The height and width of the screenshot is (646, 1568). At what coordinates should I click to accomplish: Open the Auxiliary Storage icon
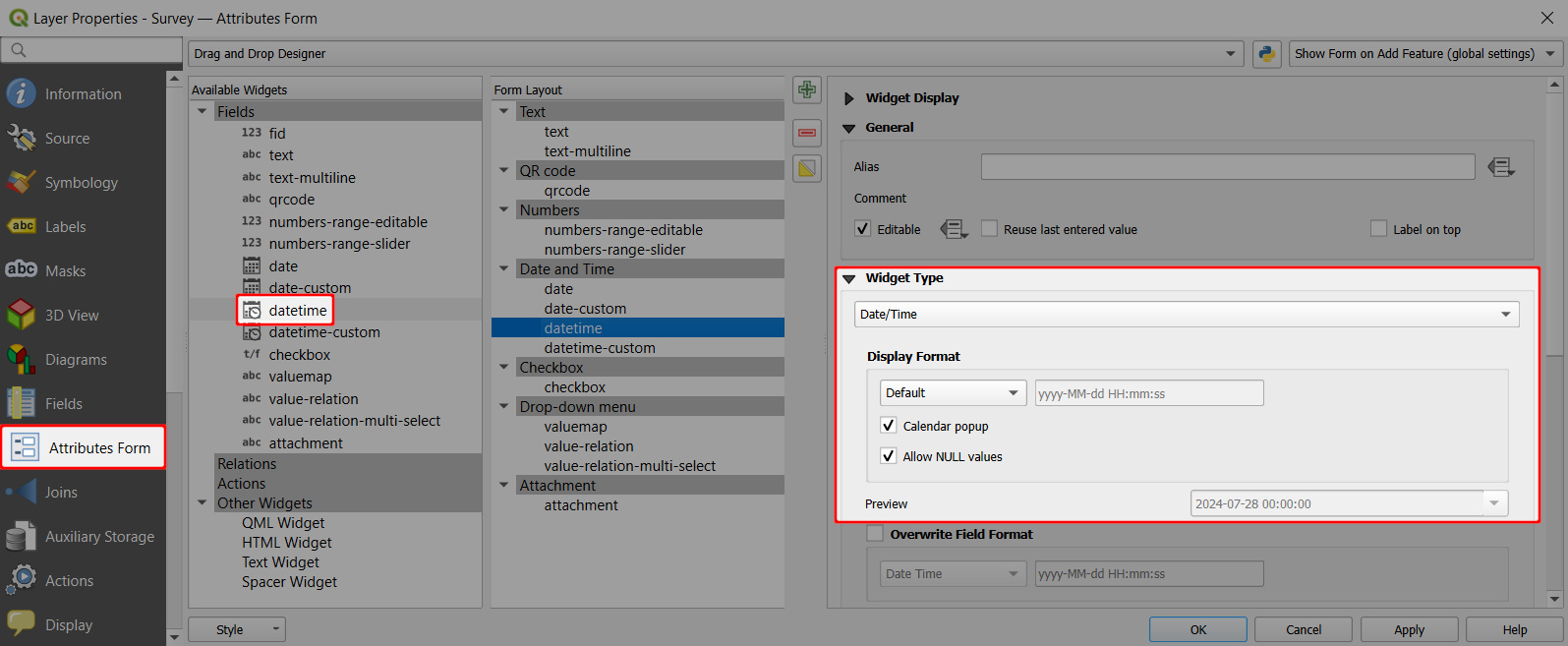(x=21, y=536)
